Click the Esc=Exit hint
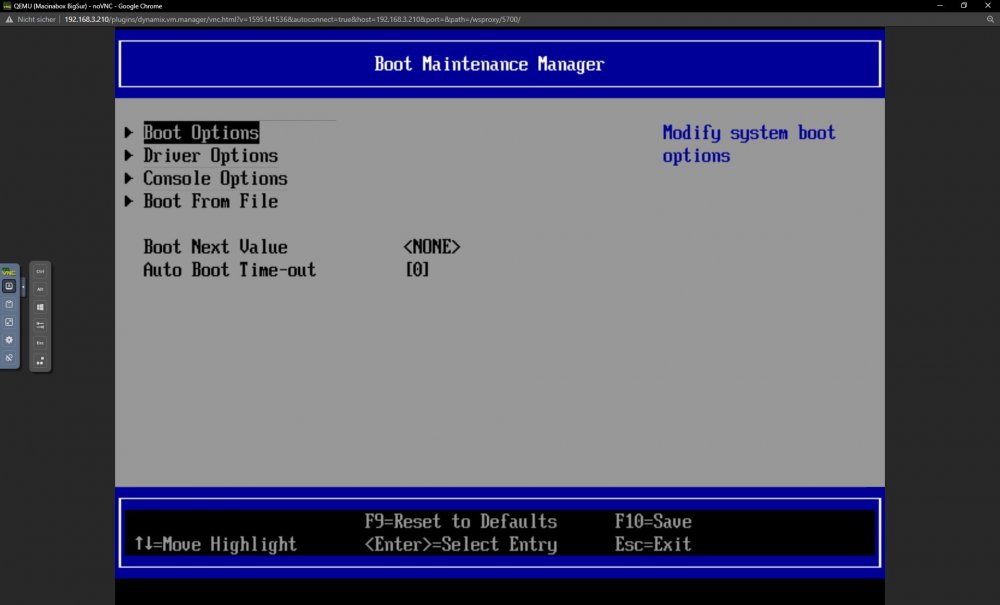1000x605 pixels. tap(653, 544)
